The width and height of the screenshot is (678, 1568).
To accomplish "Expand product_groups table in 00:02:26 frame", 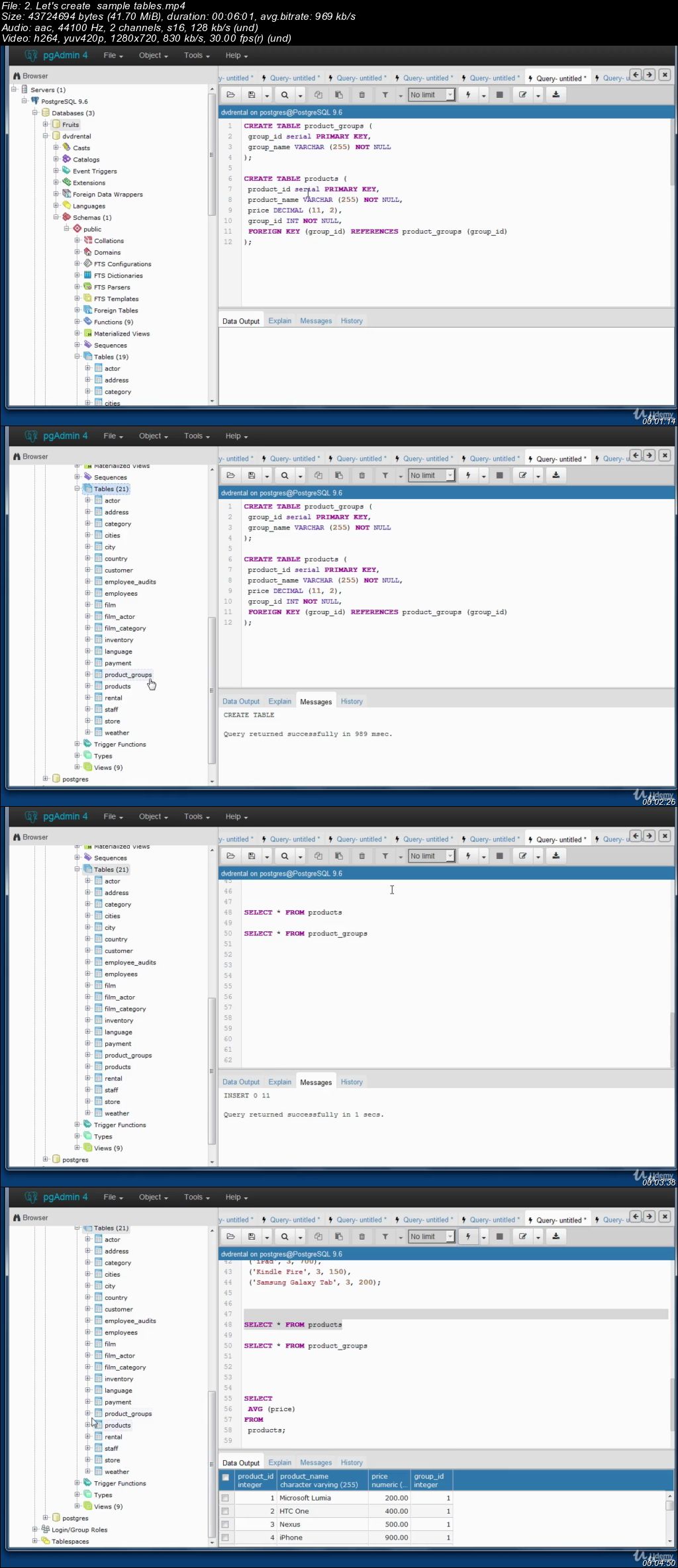I will pyautogui.click(x=87, y=674).
